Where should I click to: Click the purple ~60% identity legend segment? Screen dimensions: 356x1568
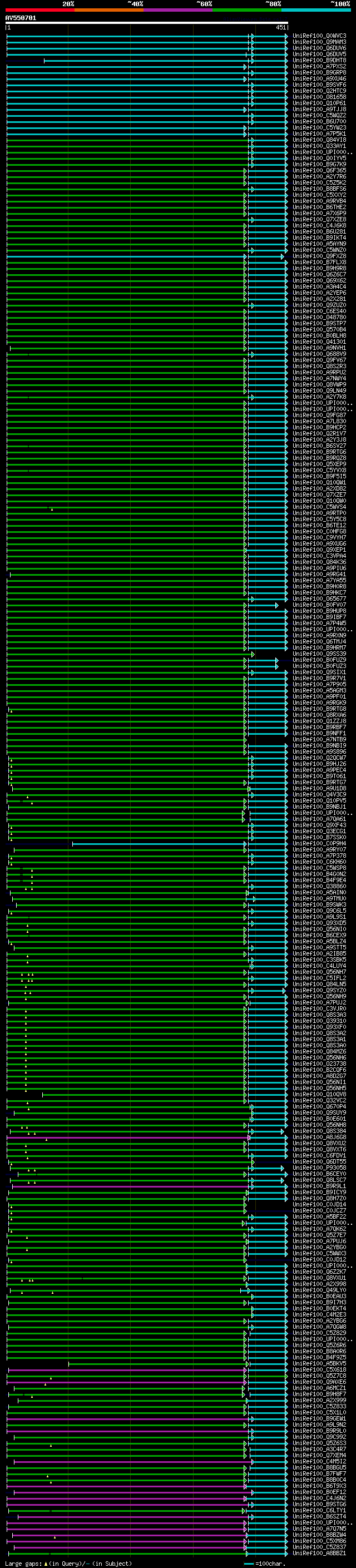coord(177,10)
